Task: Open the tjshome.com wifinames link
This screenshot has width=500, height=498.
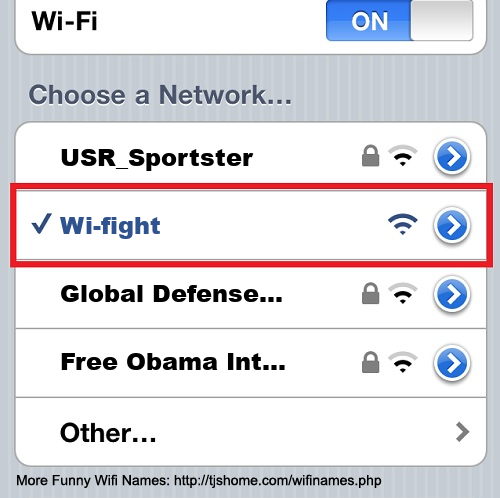Action: (x=278, y=480)
